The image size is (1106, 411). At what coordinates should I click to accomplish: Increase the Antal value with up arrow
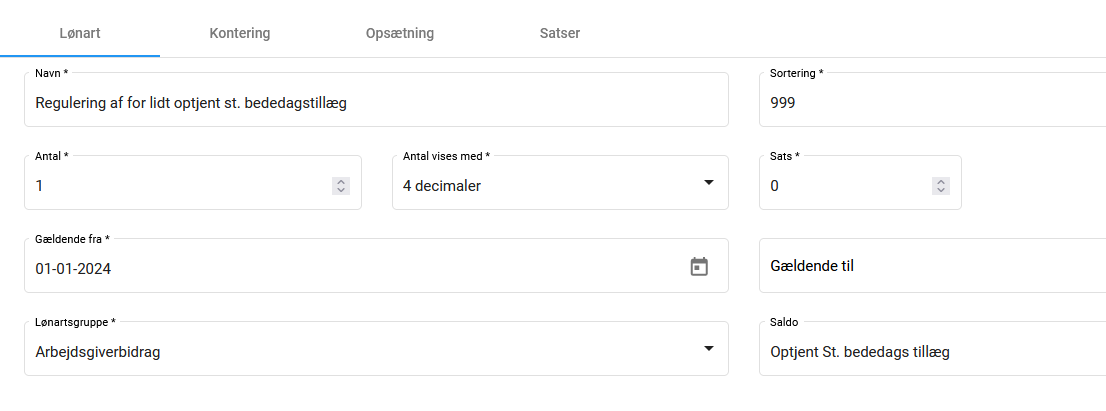pyautogui.click(x=341, y=181)
